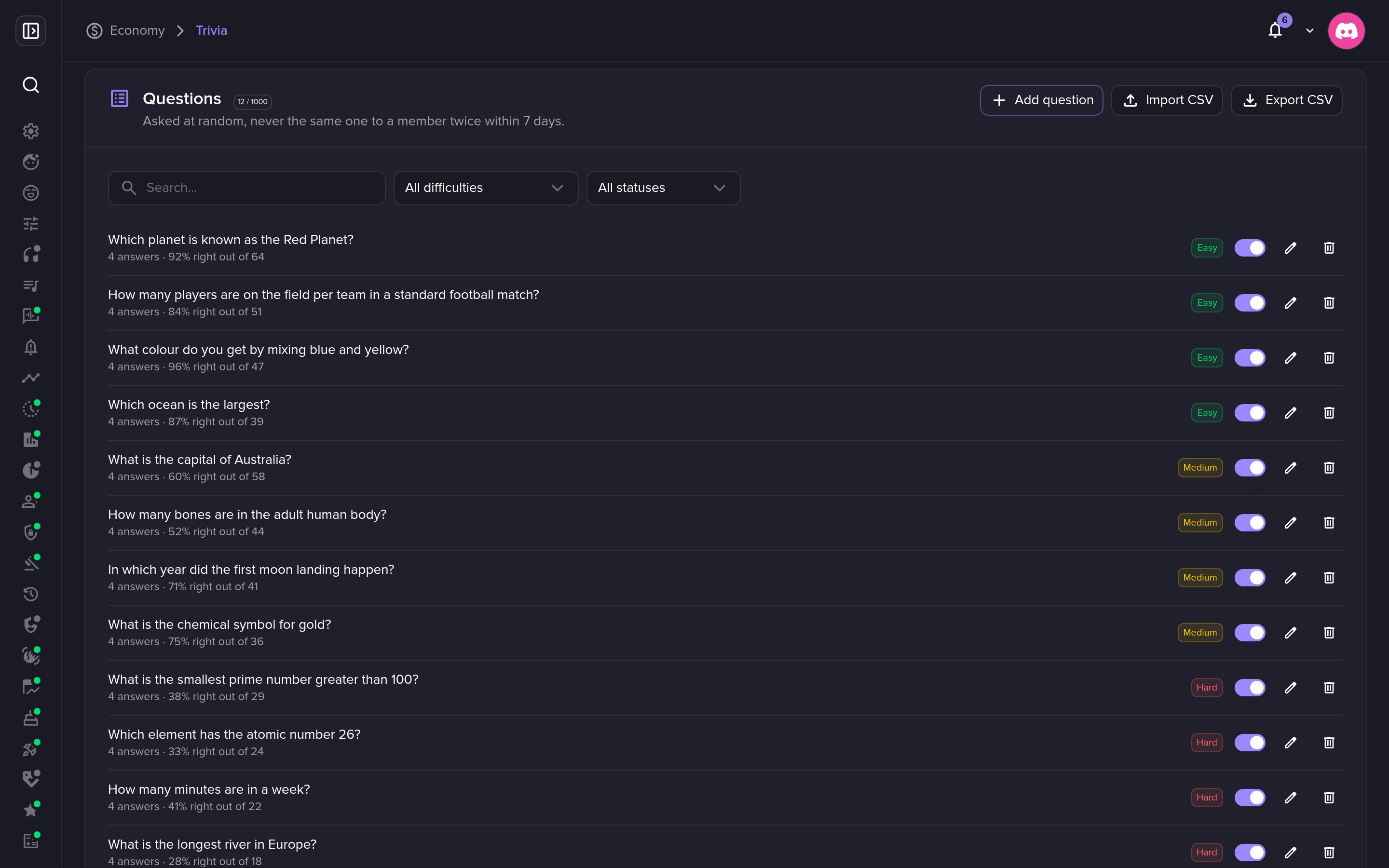Toggle off the prime number question
The width and height of the screenshot is (1389, 868).
[1250, 688]
